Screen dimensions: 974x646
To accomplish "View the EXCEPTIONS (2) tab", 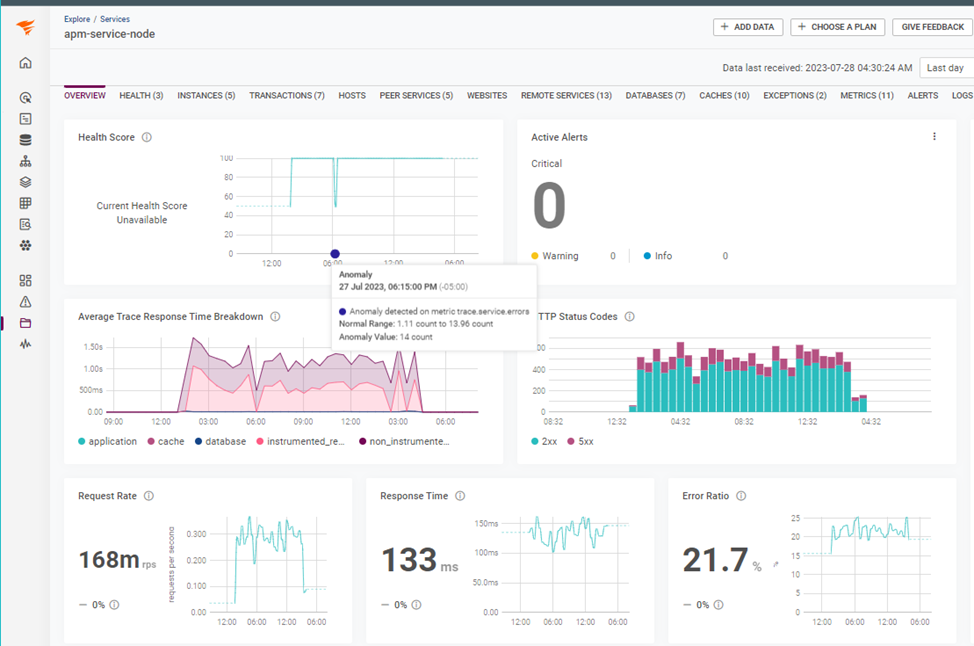I will (795, 96).
